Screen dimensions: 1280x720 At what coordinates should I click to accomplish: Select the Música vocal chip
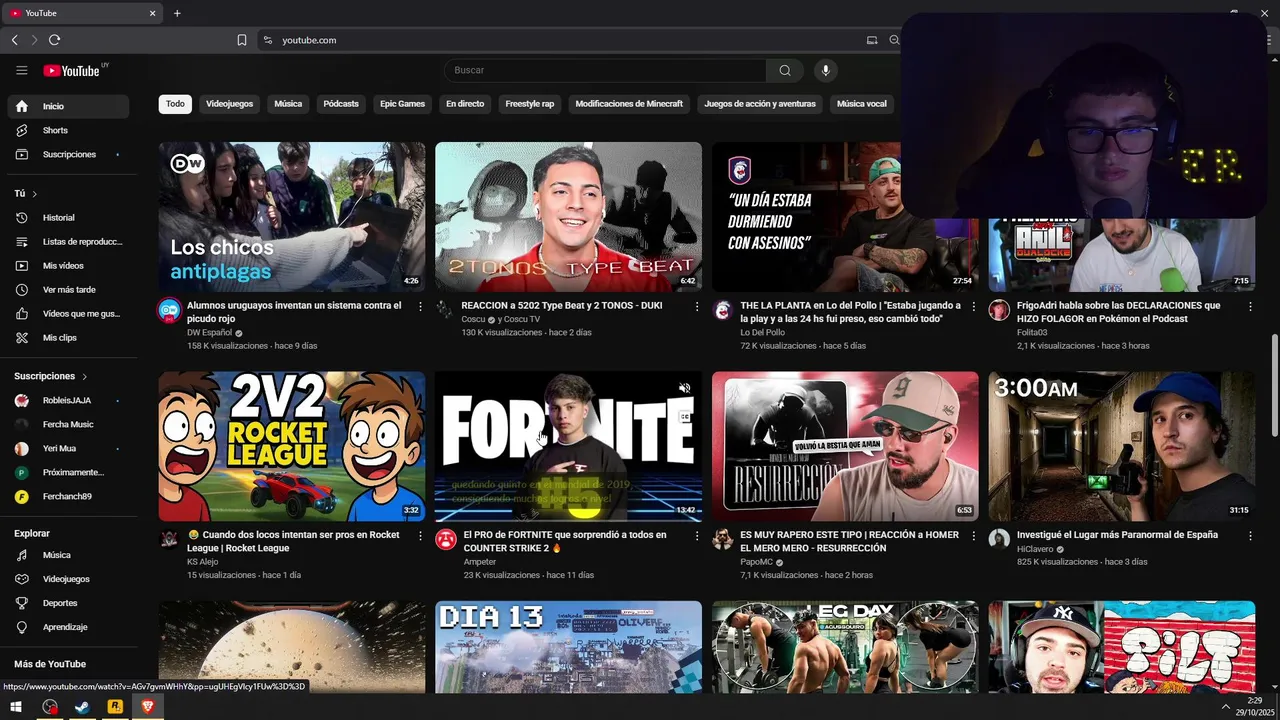862,104
